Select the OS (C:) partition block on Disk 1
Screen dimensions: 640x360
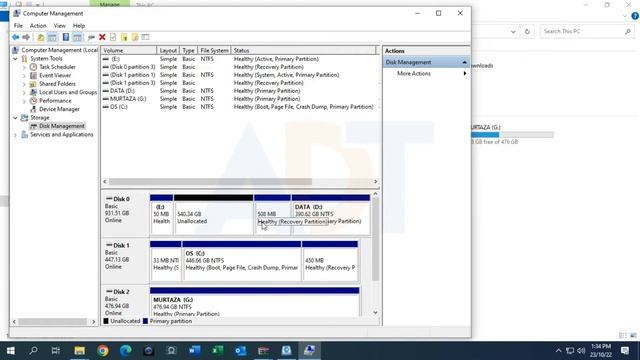point(242,261)
